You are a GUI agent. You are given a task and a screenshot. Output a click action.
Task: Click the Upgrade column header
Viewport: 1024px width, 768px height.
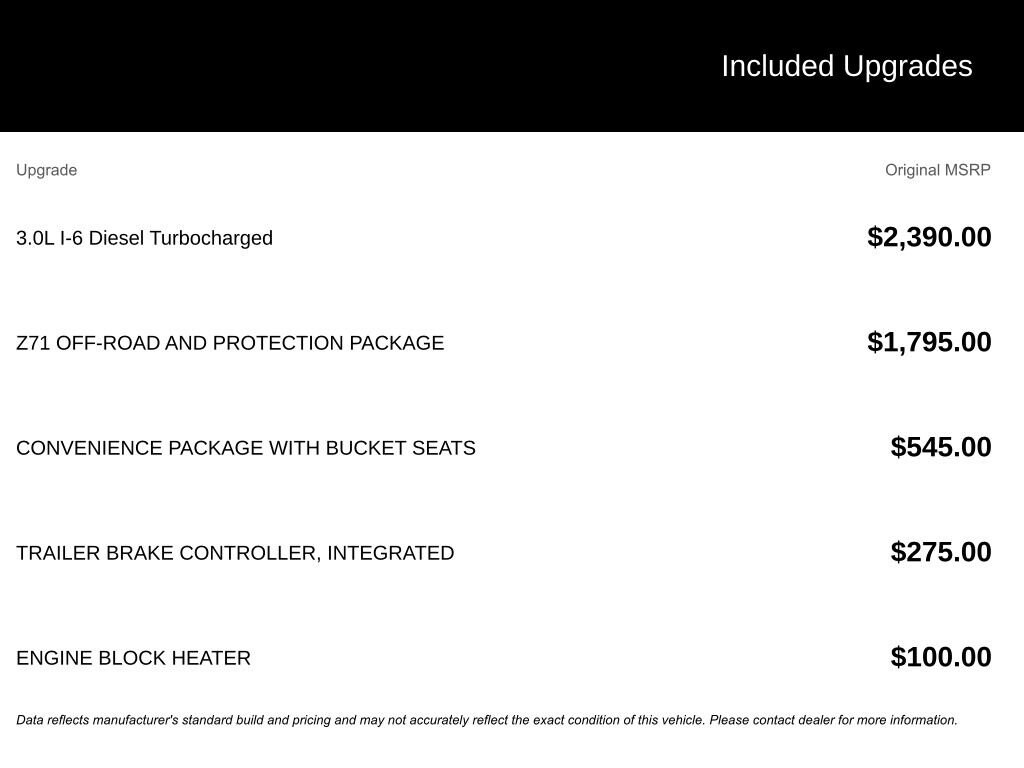click(x=46, y=170)
